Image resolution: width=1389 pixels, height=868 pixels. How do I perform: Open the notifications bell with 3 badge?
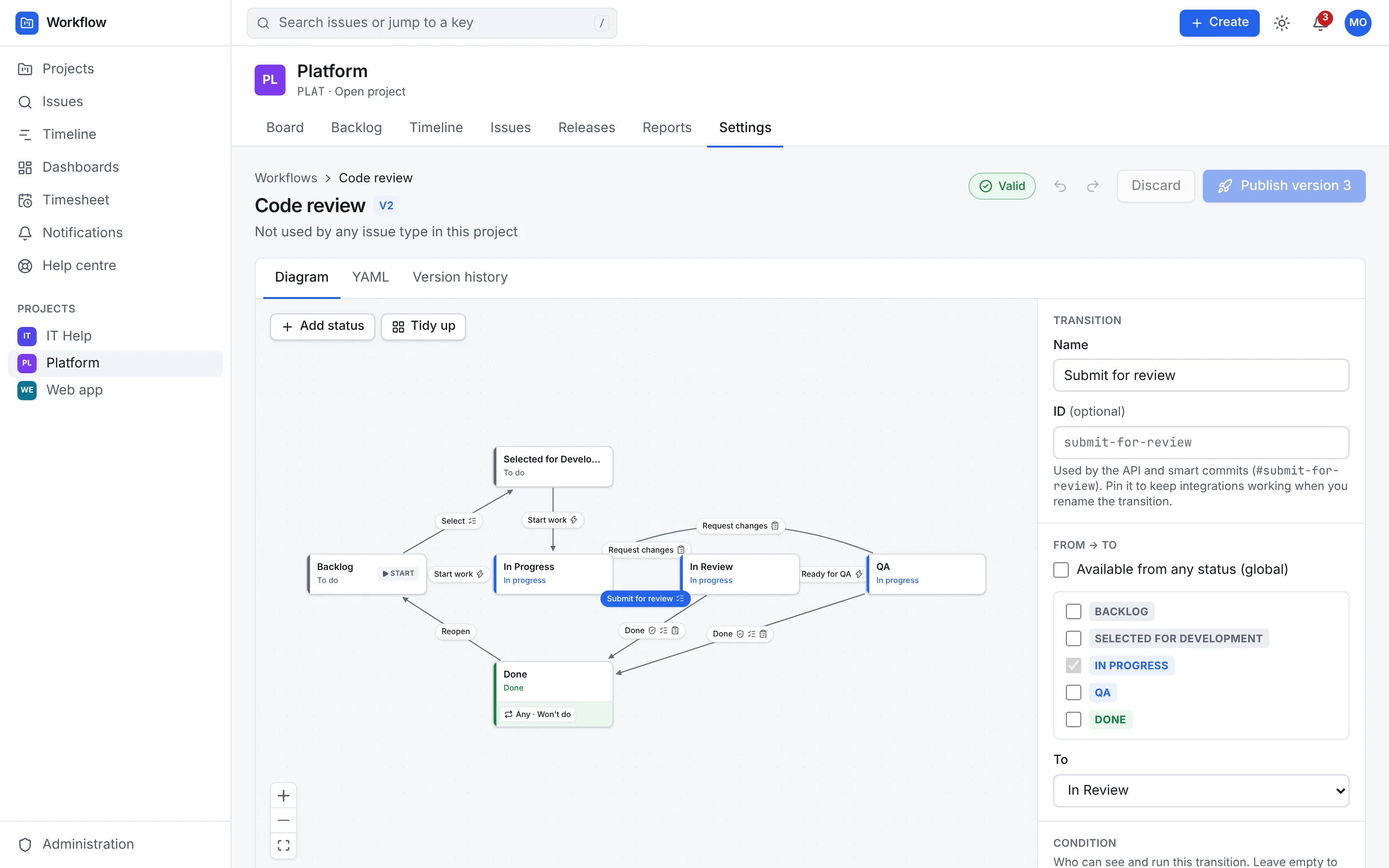click(1320, 23)
